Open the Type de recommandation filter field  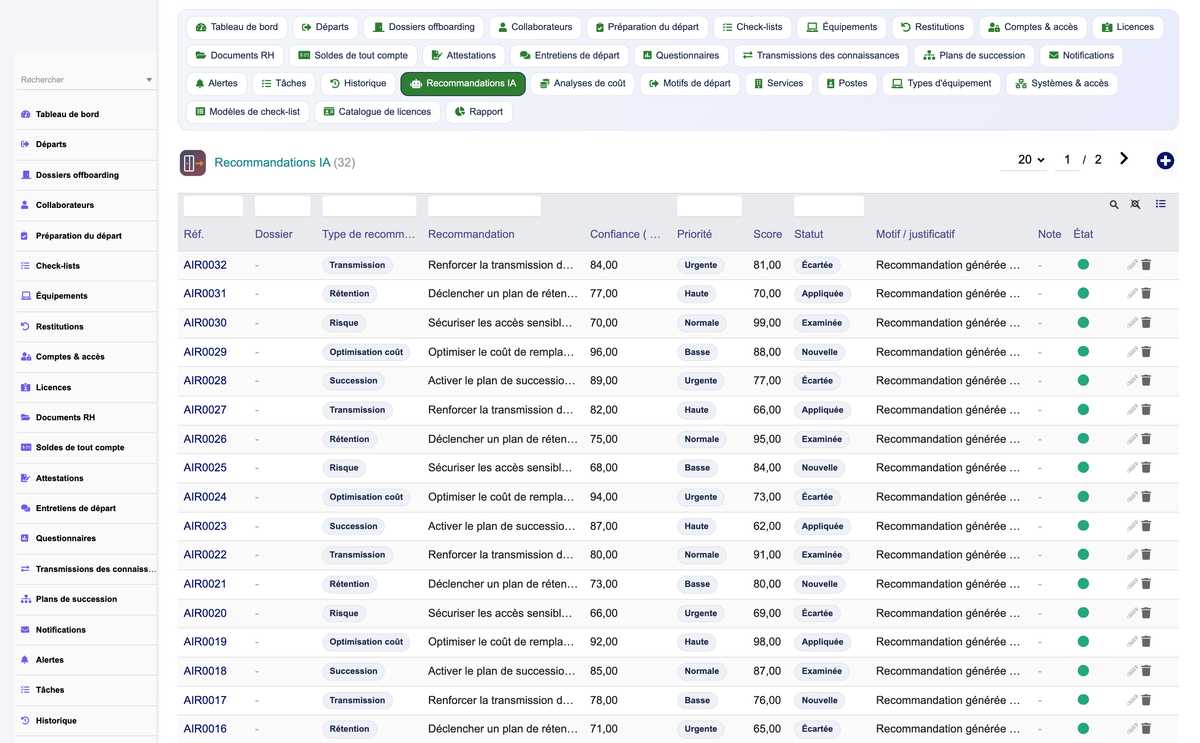tap(369, 206)
